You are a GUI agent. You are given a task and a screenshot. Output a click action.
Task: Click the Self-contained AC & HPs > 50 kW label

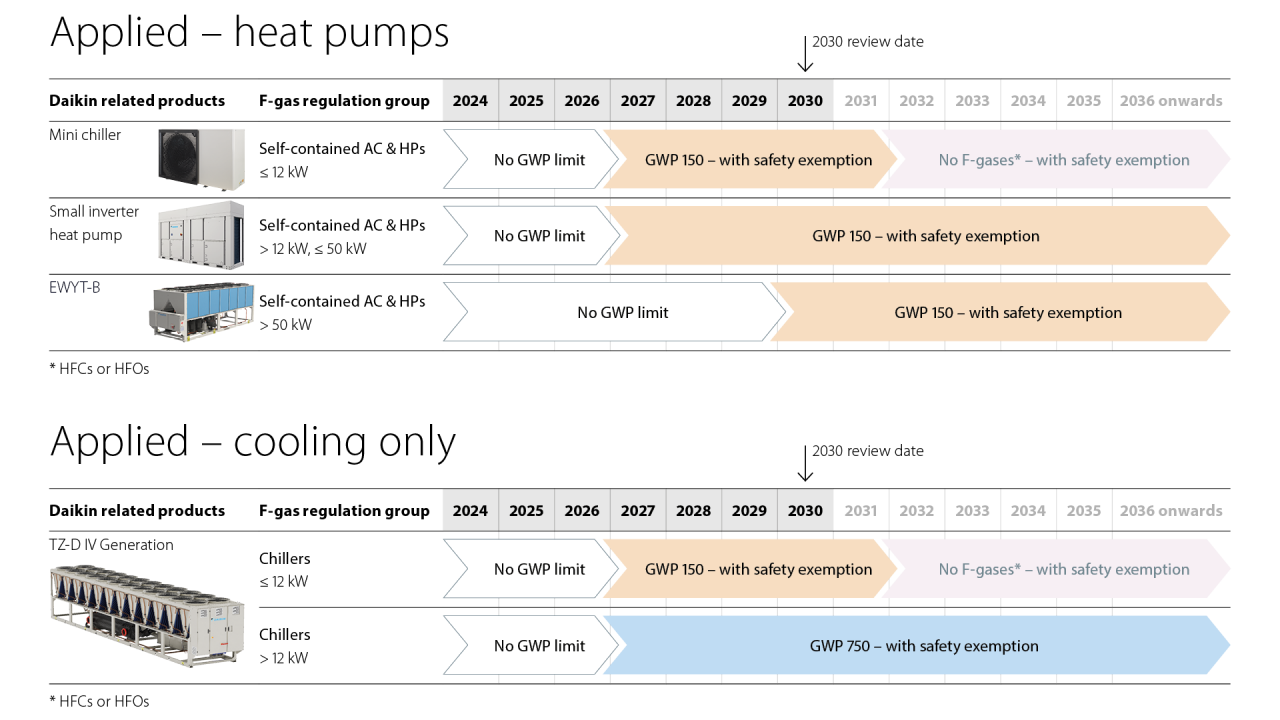click(341, 312)
